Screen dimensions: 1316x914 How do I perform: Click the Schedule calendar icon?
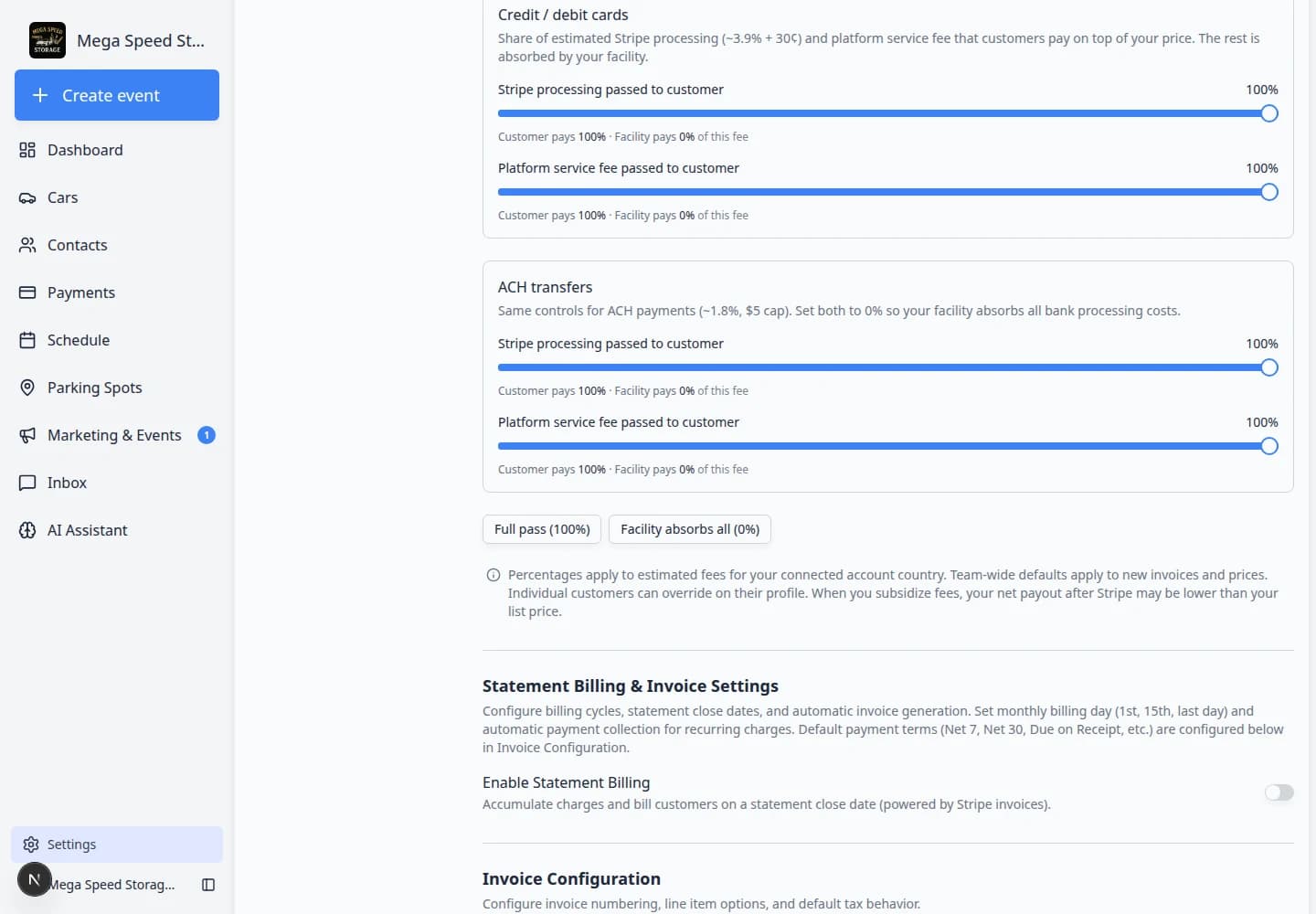click(27, 340)
